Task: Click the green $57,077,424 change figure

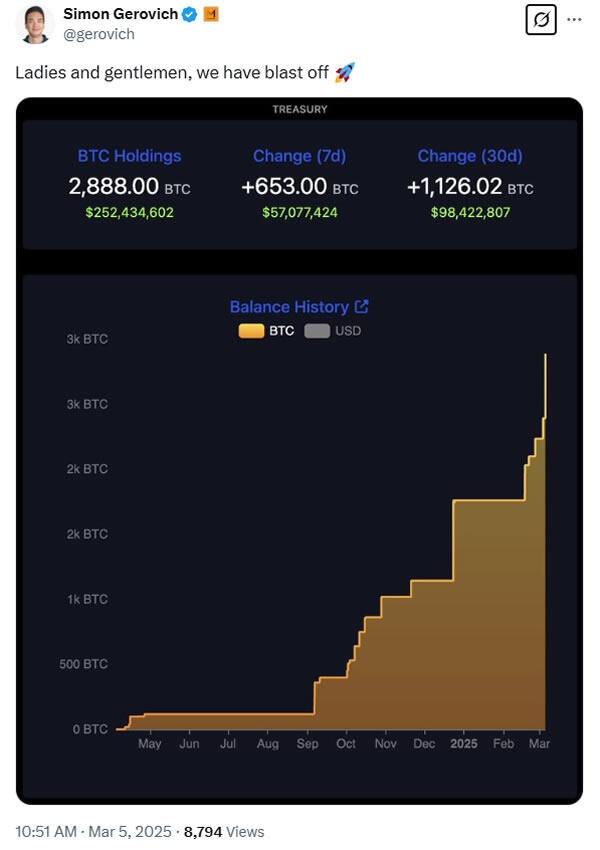Action: [x=299, y=211]
